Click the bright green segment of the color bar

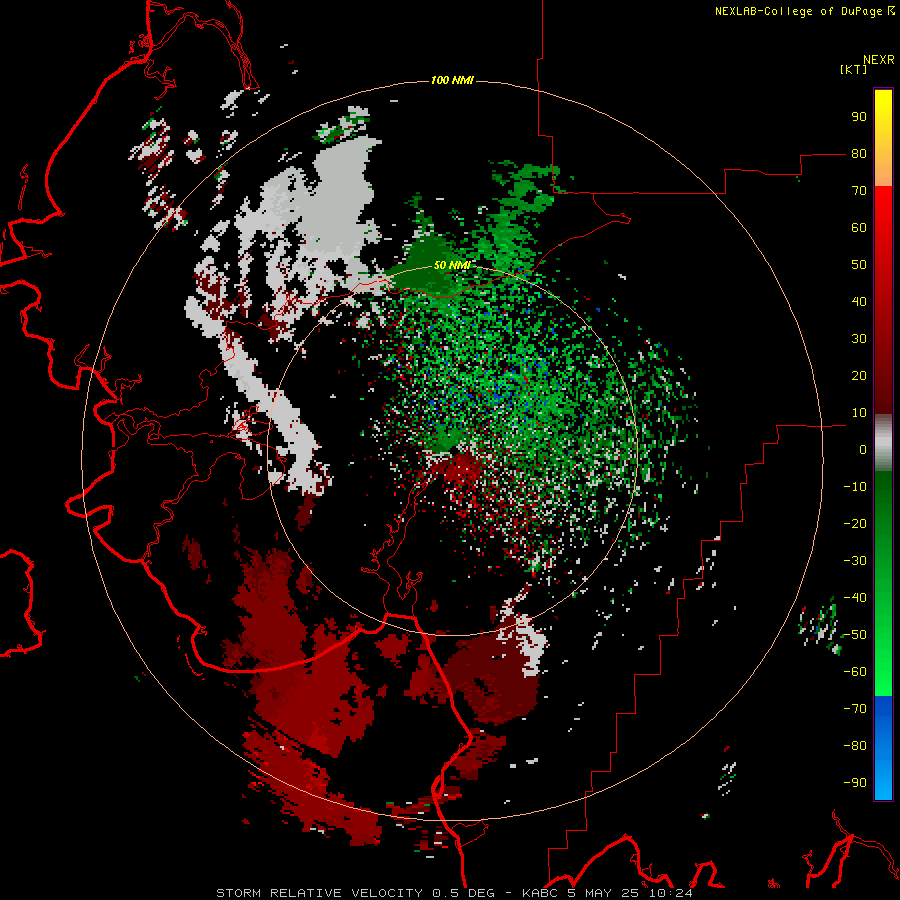883,660
